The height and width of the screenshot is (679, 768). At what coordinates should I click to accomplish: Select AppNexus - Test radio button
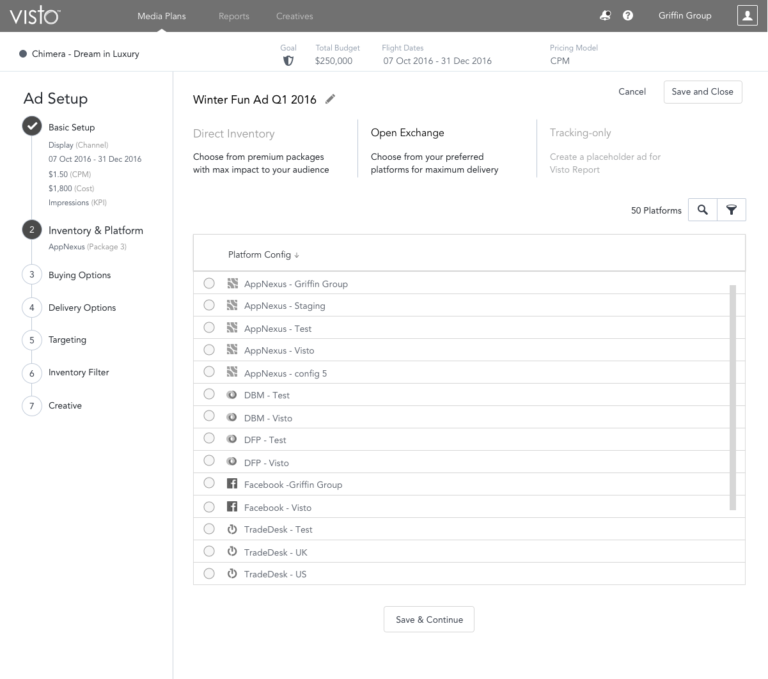click(209, 327)
